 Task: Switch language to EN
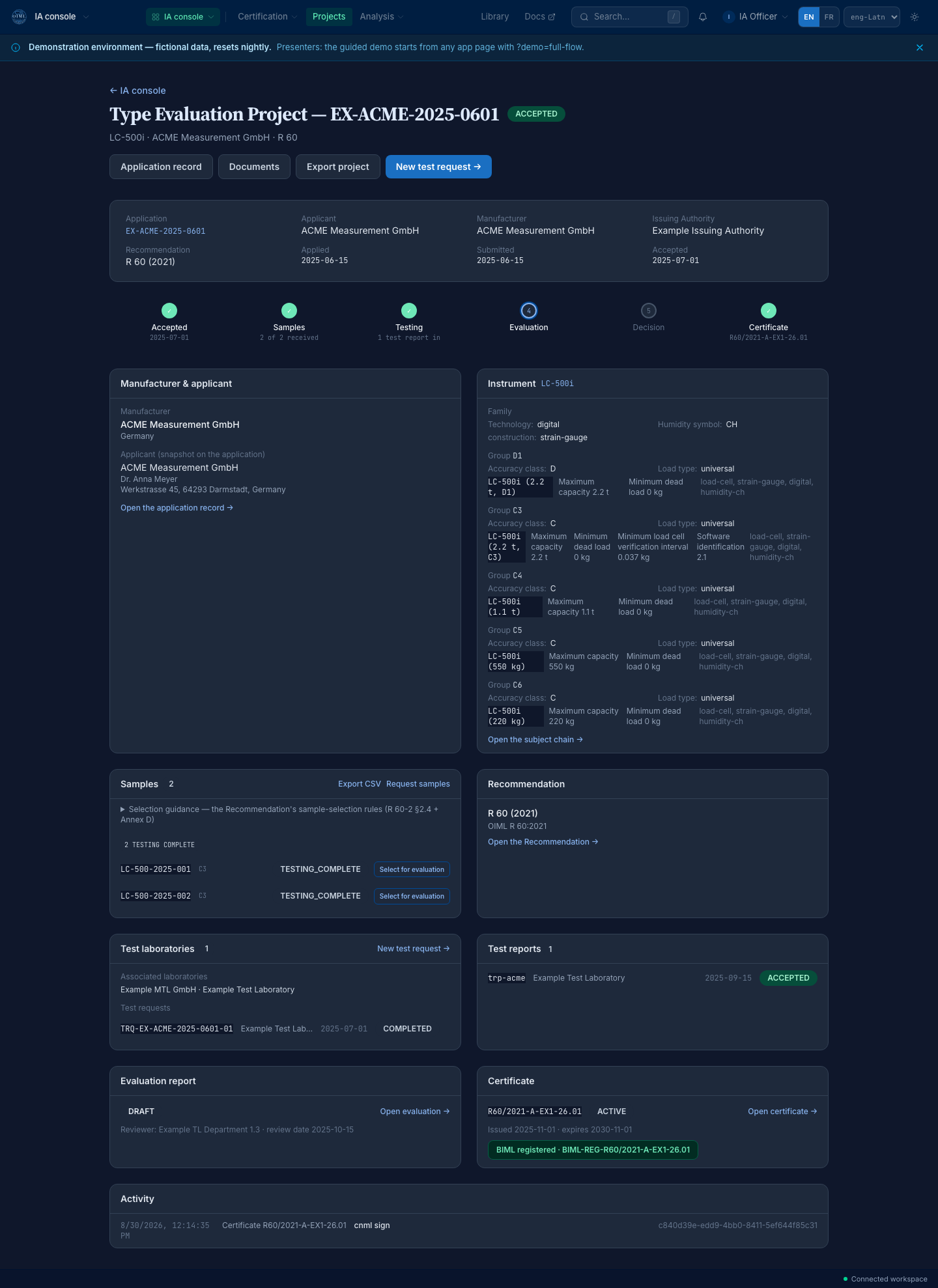click(809, 17)
